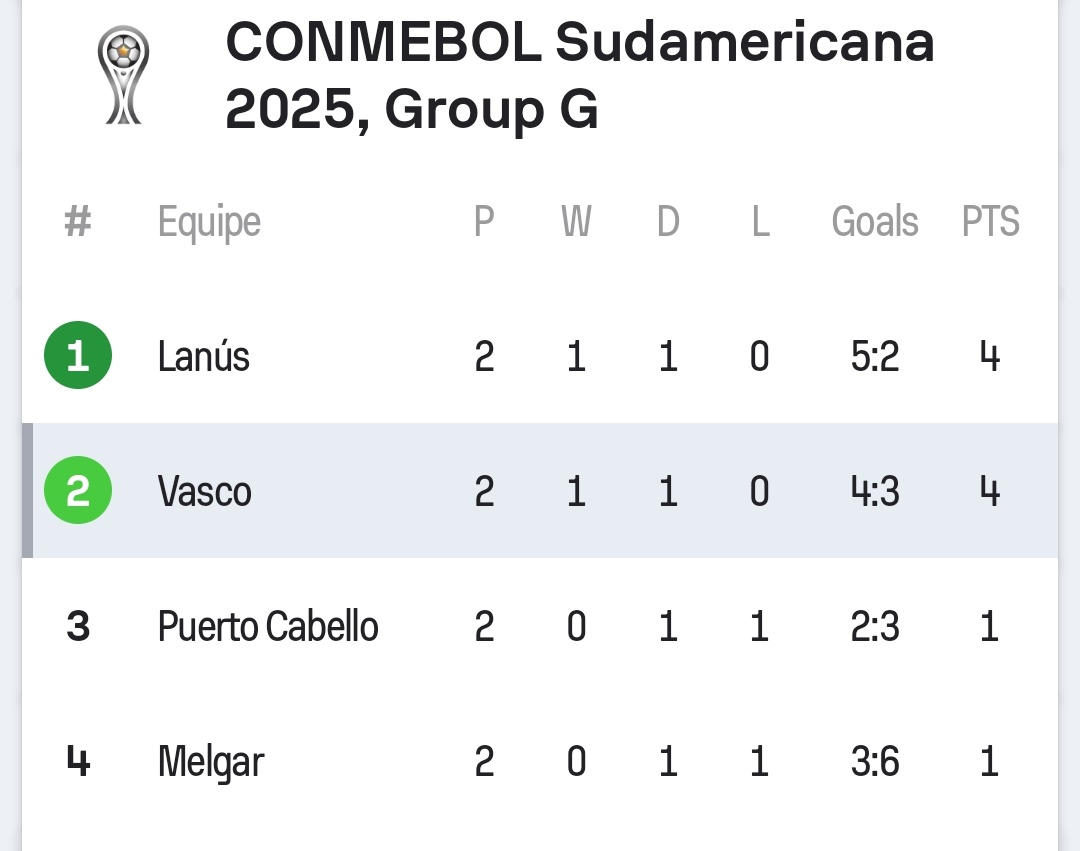Click the green position 1 badge

(78, 356)
